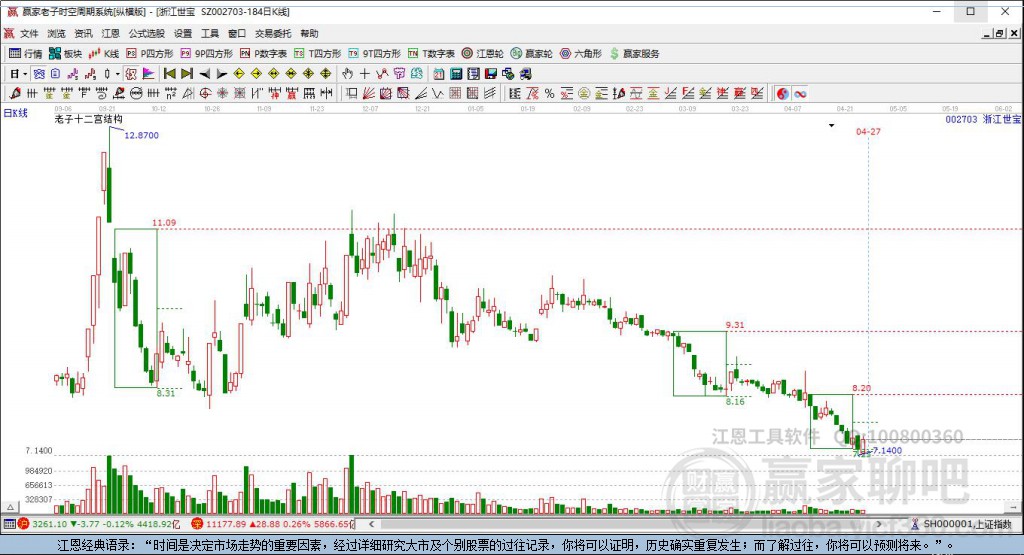Jump to the last bar
The image size is (1024, 555).
click(187, 74)
